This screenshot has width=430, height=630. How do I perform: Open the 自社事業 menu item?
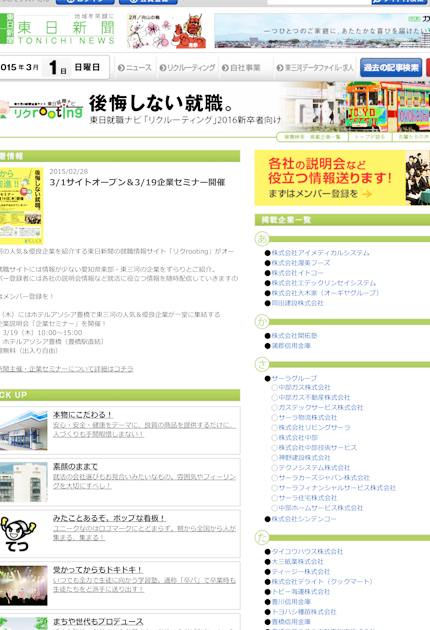(241, 68)
